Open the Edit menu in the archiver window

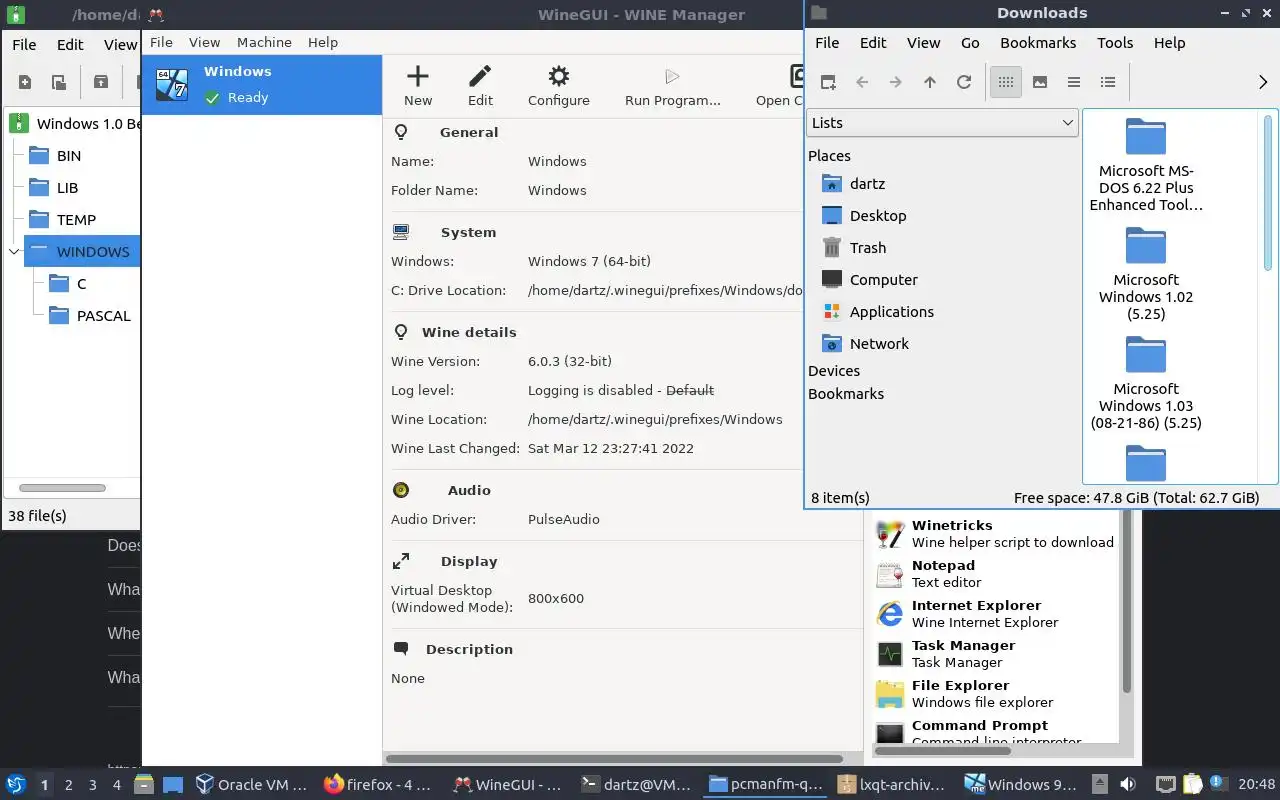tap(70, 44)
